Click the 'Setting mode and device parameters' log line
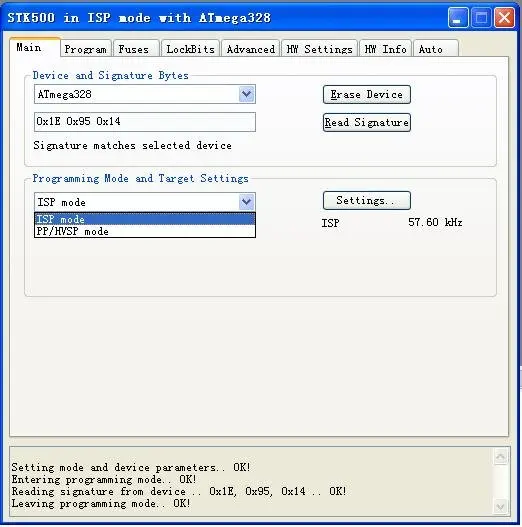Screen dimensions: 522x527 (131, 467)
